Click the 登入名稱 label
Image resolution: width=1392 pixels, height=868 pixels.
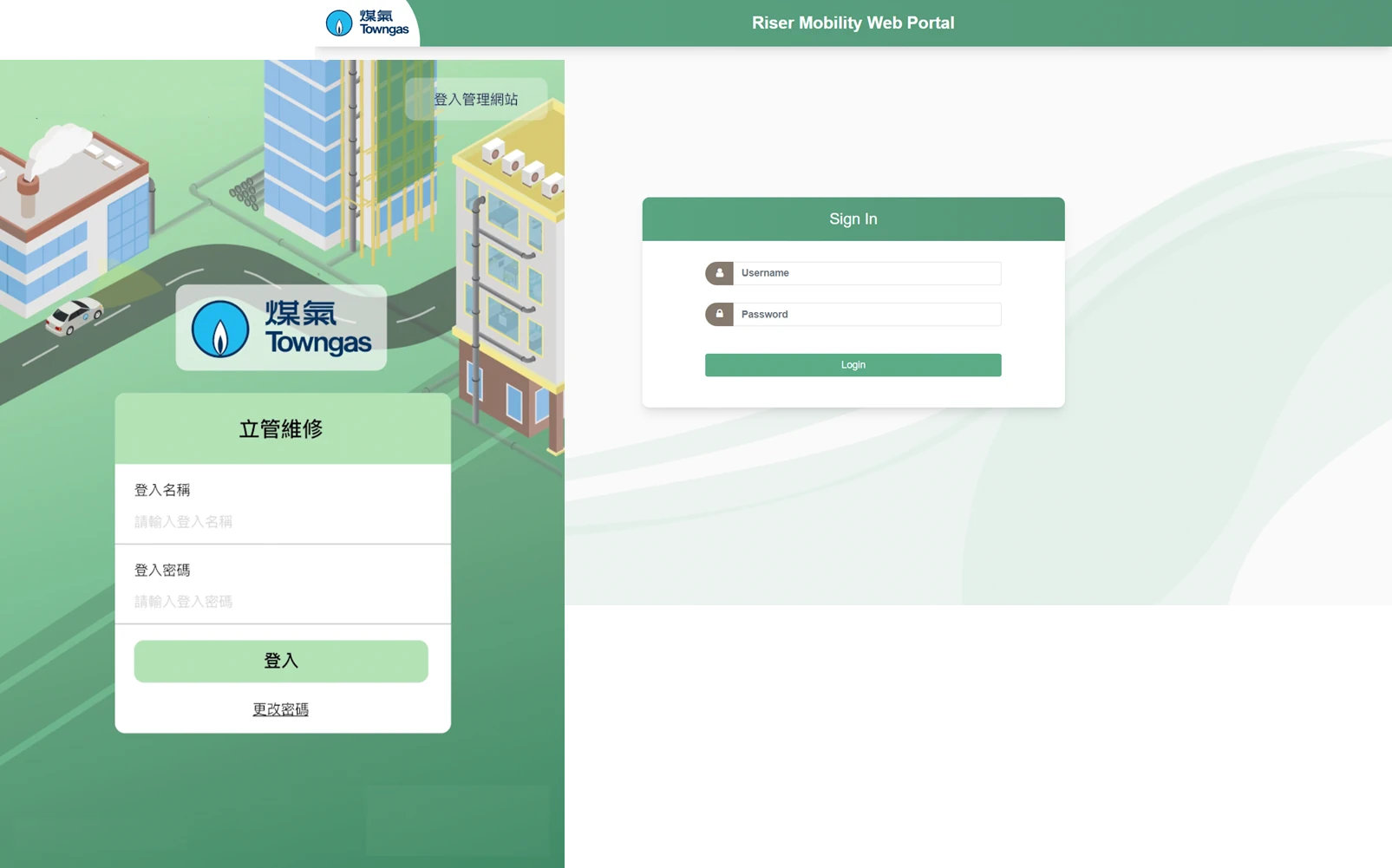pos(162,490)
